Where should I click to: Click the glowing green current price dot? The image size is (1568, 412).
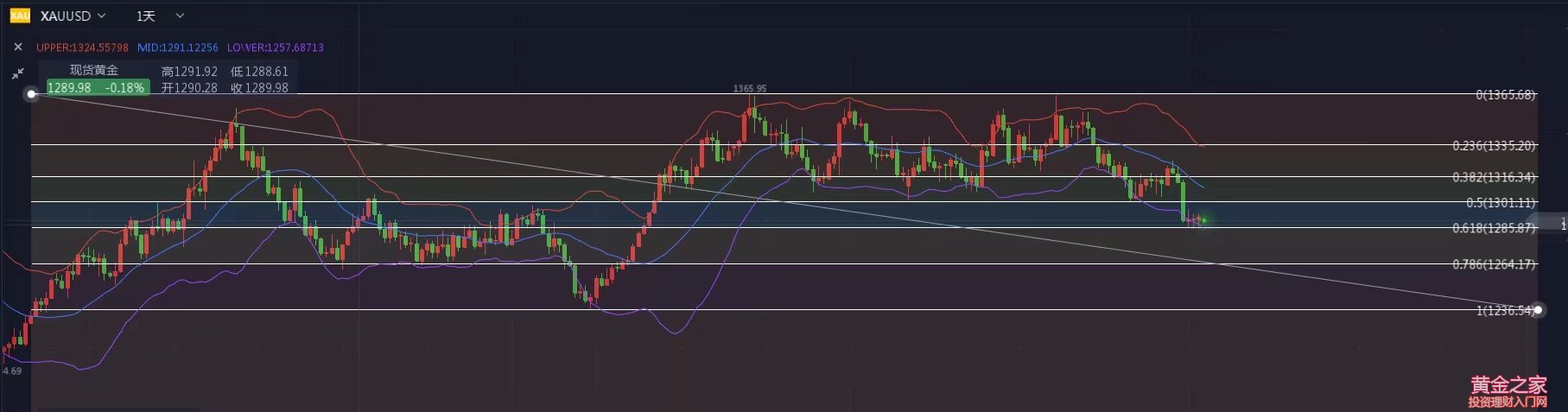pyautogui.click(x=1203, y=221)
